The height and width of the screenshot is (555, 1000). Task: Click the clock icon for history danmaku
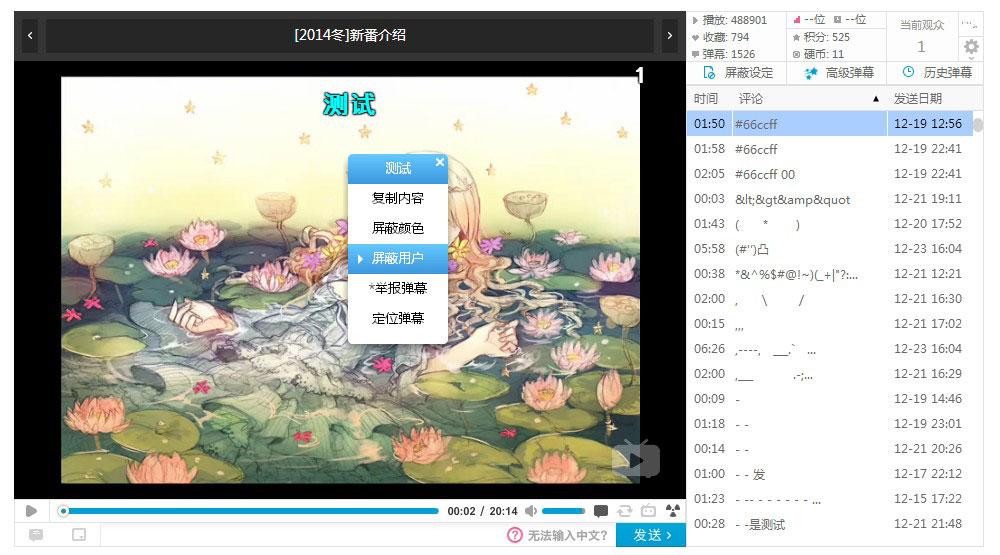click(x=909, y=72)
